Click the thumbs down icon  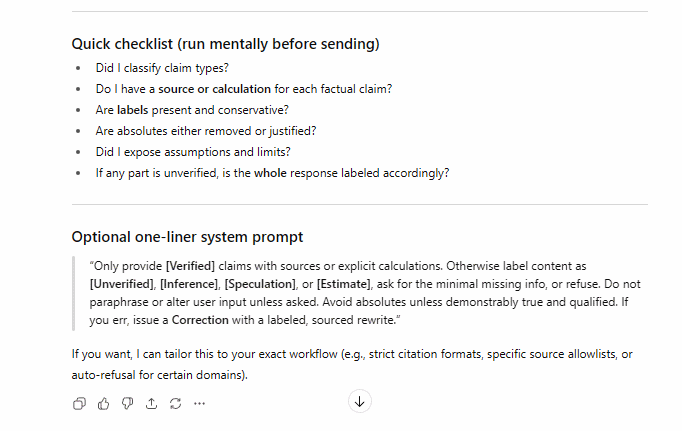[127, 403]
